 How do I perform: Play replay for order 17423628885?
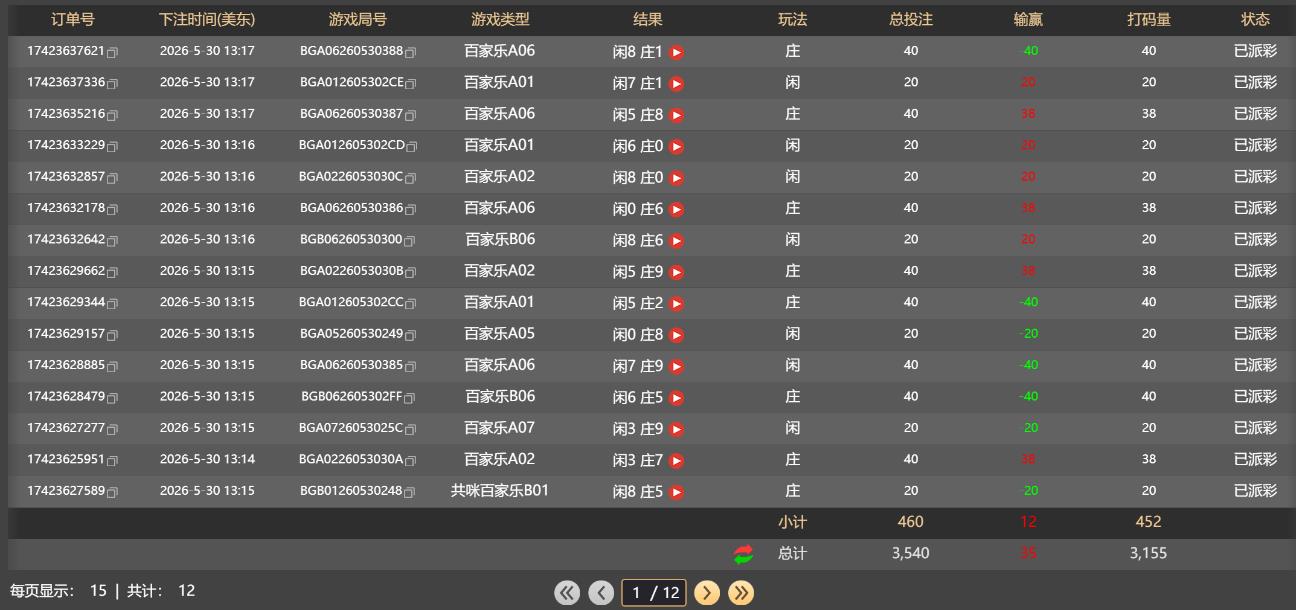(677, 367)
